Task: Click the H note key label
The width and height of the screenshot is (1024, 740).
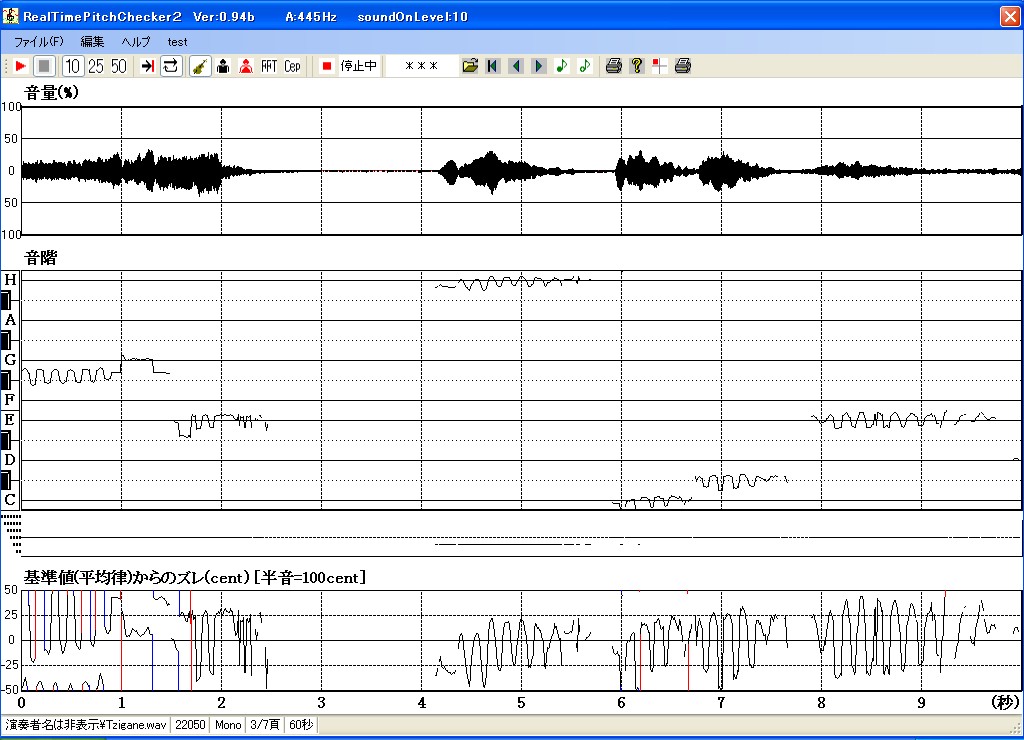Action: (x=10, y=280)
